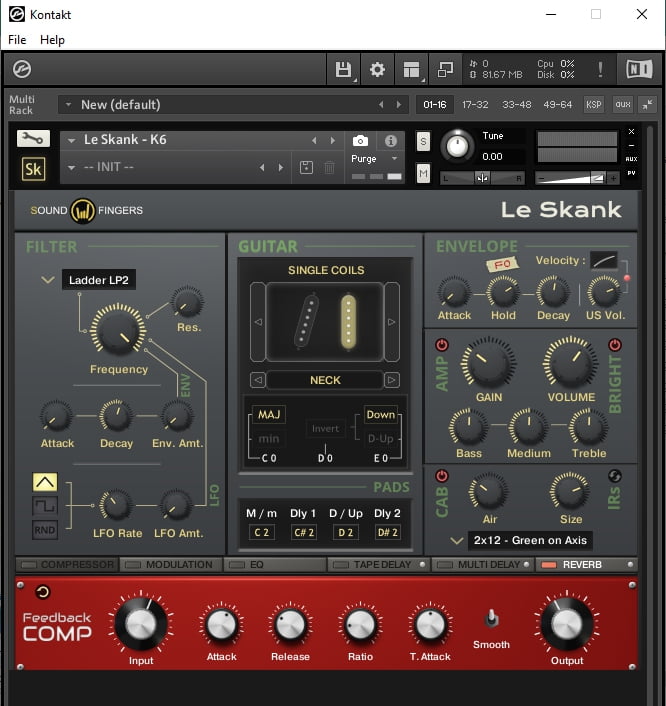666x706 pixels.
Task: Click the sine LFO waveform icon
Action: click(x=45, y=483)
